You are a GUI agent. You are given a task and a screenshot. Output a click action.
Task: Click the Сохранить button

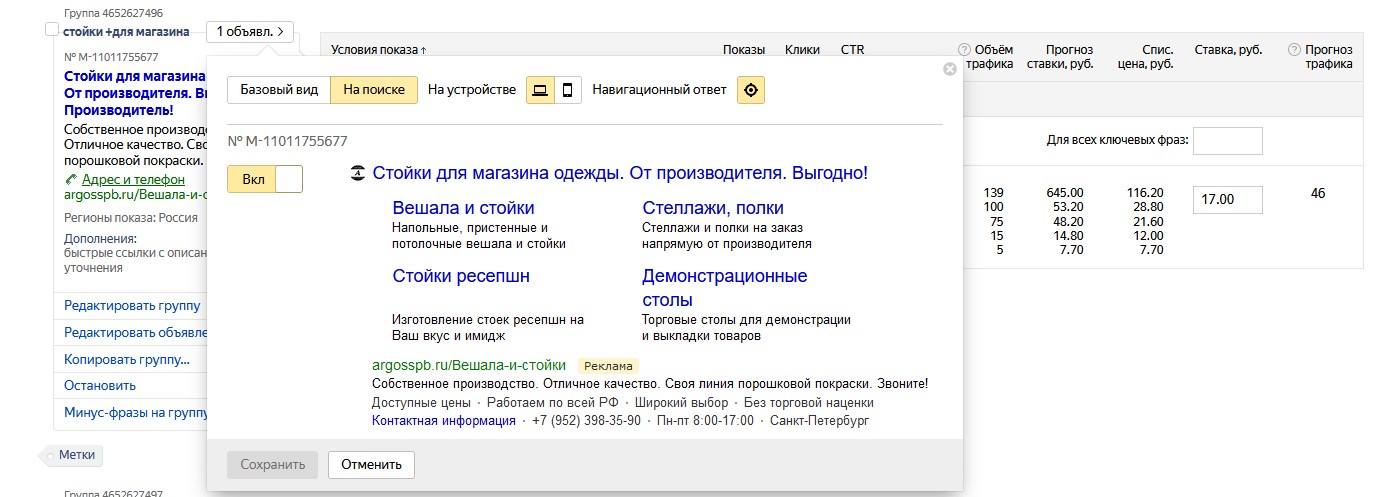point(272,465)
